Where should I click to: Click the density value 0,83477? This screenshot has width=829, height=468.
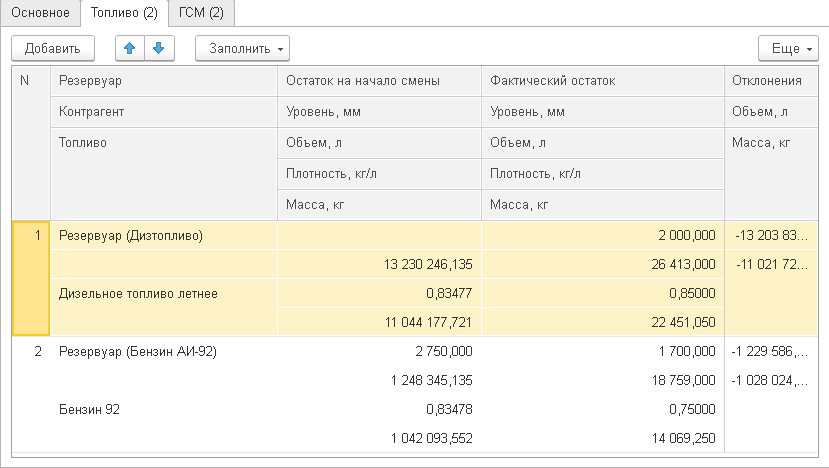[x=444, y=294]
